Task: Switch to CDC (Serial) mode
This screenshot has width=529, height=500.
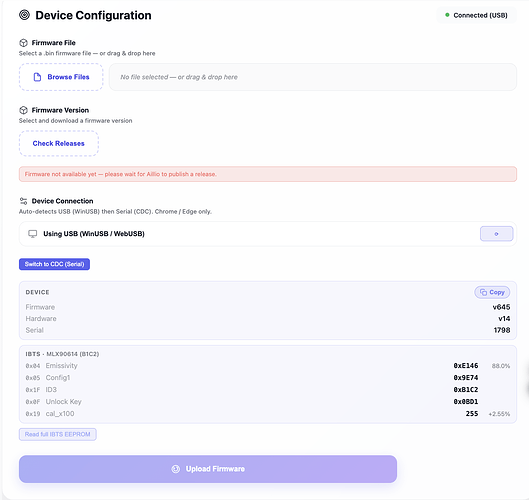Action: [54, 264]
